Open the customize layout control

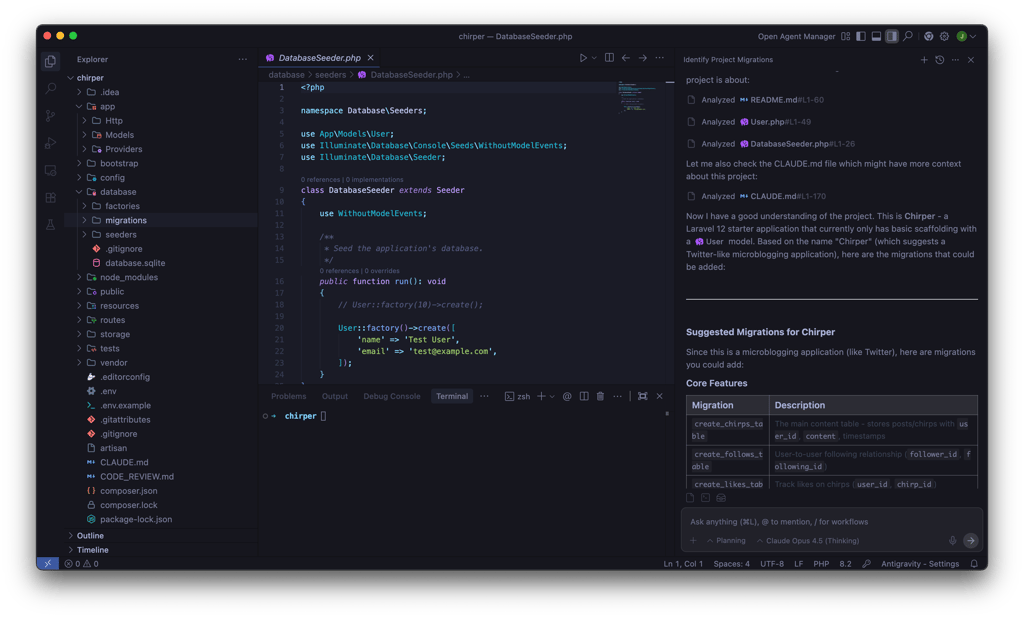(846, 37)
